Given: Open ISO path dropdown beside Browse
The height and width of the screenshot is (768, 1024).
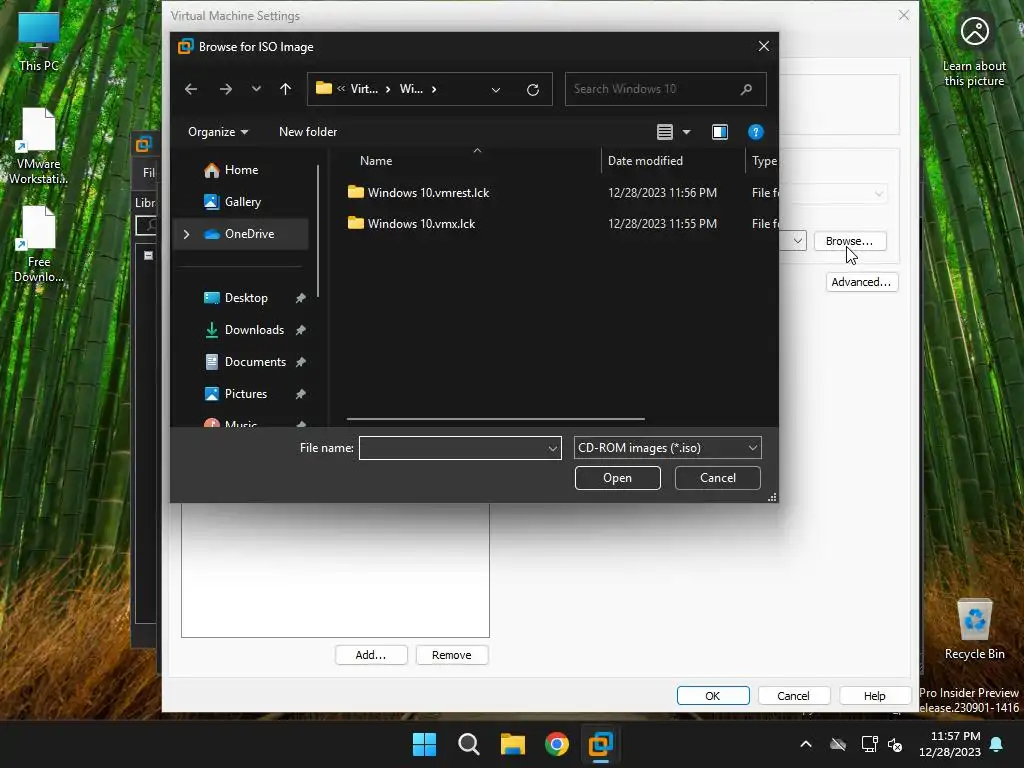Looking at the screenshot, I should point(797,241).
